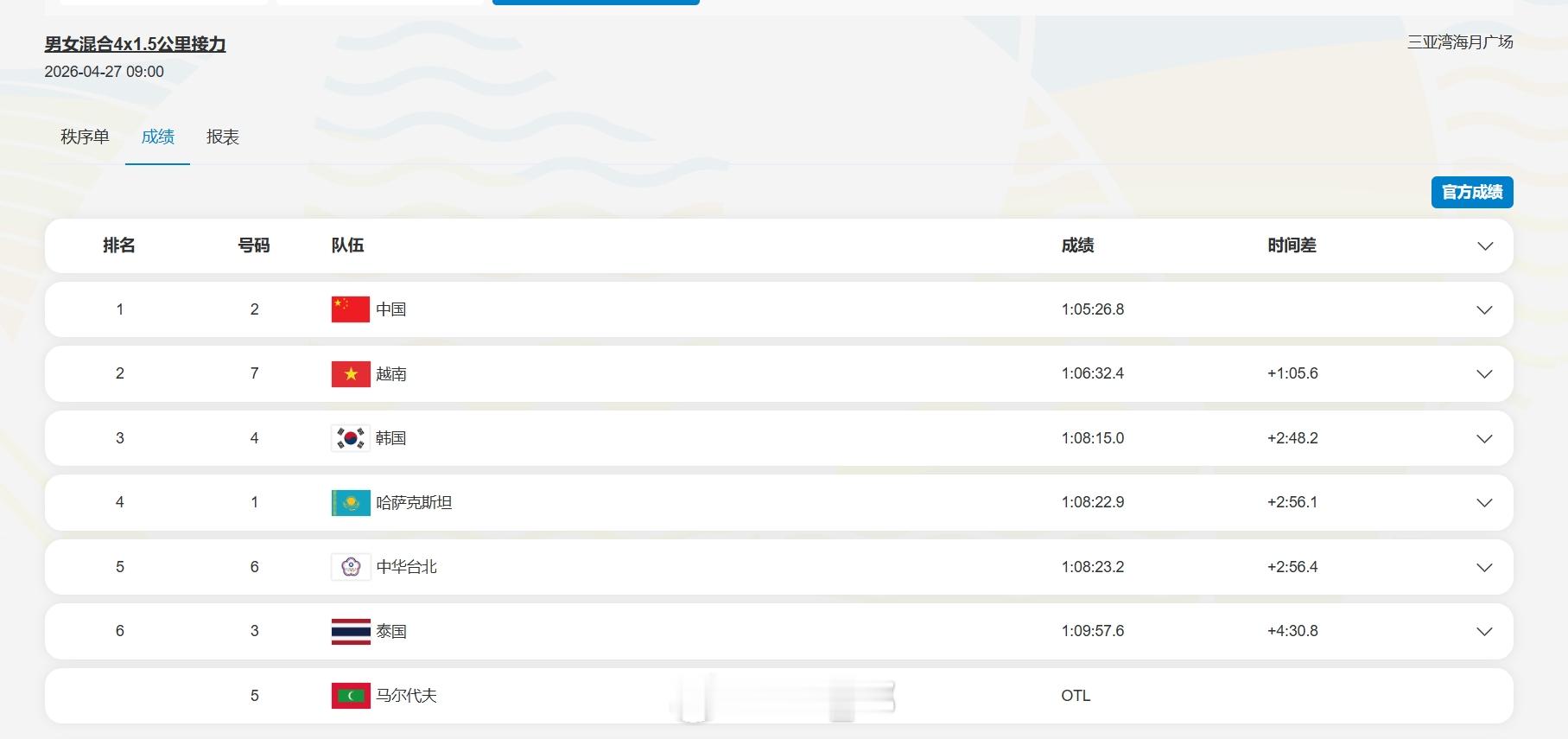Screen dimensions: 1568x739
Task: Click the time gap +2:48.2
Action: (x=1292, y=438)
